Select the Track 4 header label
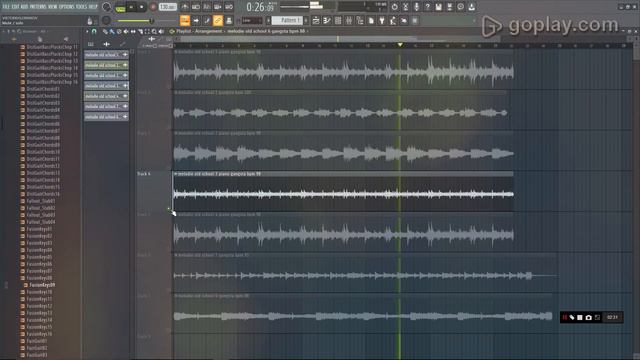Image resolution: width=640 pixels, height=360 pixels. click(144, 174)
